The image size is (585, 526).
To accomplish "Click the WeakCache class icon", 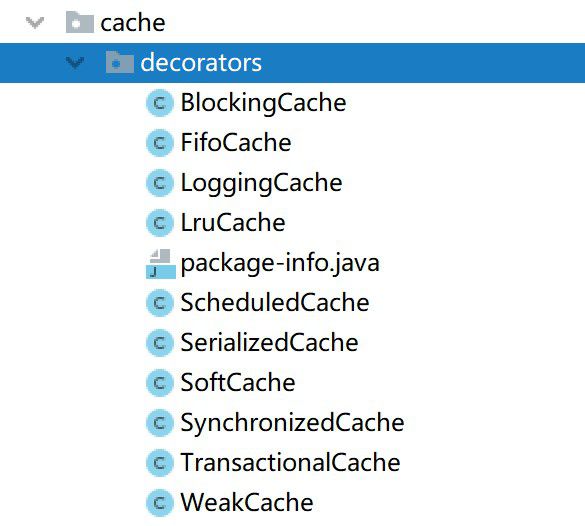I will pyautogui.click(x=160, y=503).
